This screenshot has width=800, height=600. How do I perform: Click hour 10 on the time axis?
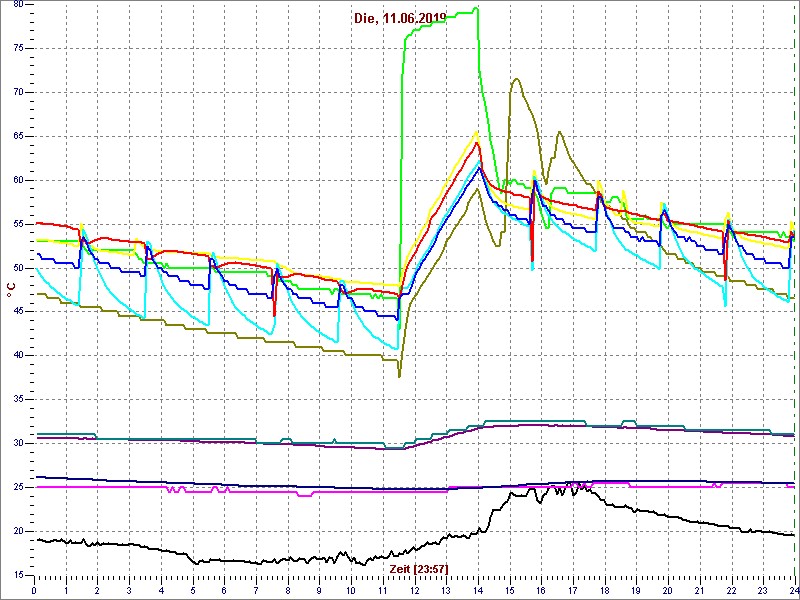tap(351, 591)
